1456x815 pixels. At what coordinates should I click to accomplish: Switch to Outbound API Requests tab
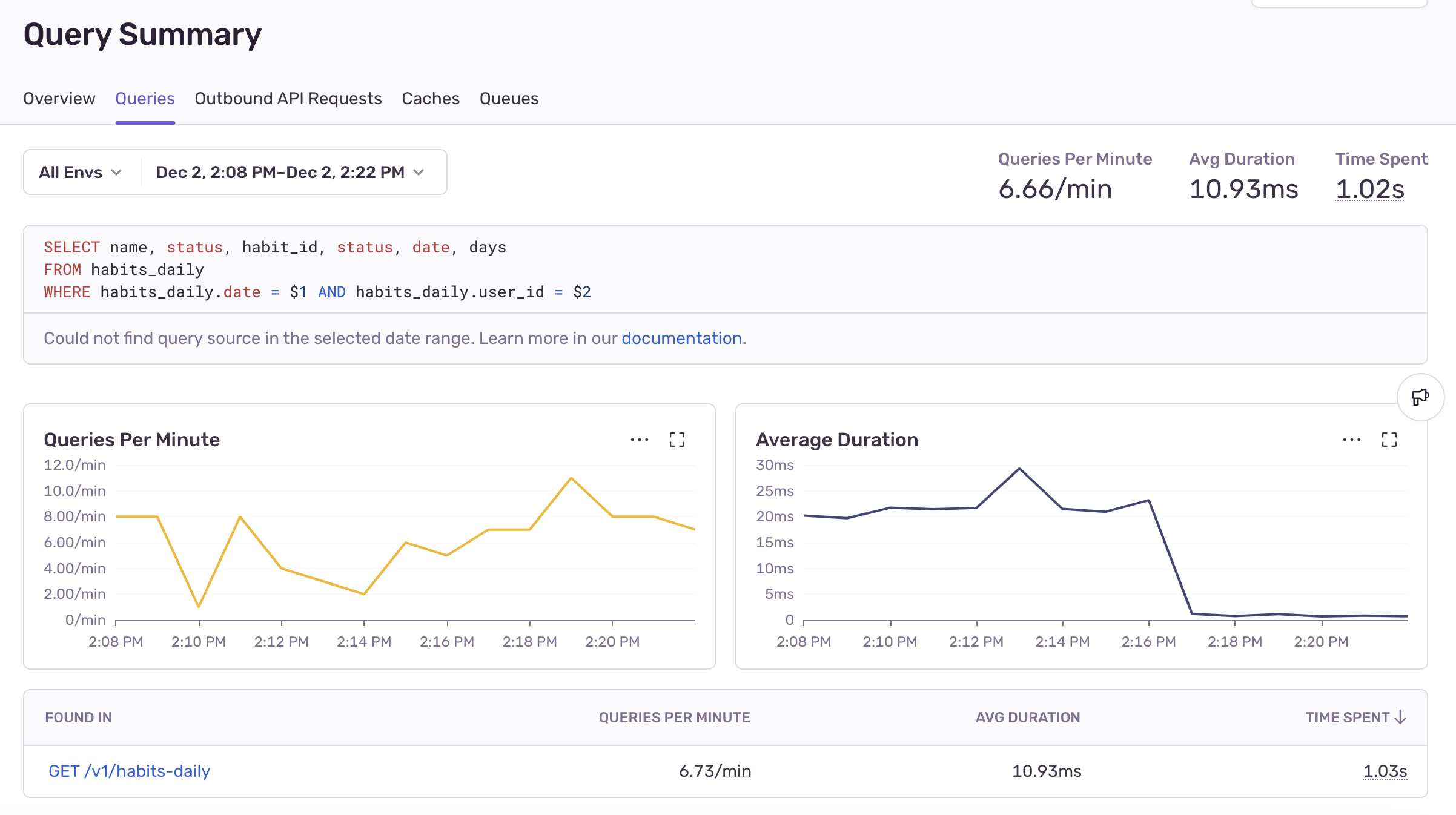(288, 99)
